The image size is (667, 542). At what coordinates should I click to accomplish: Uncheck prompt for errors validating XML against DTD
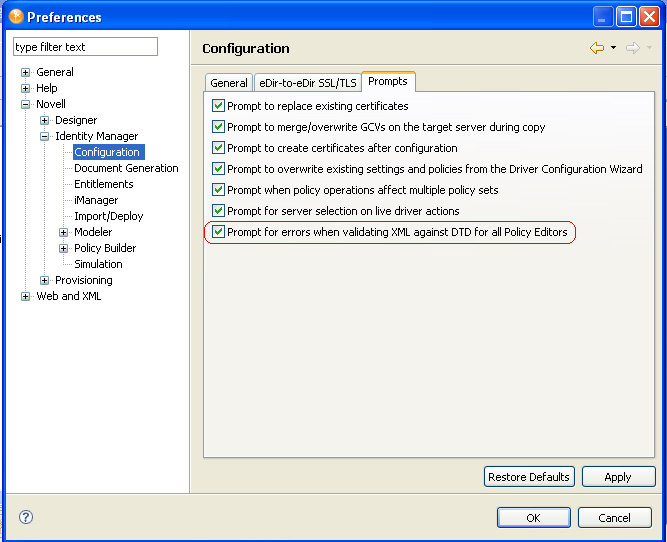pyautogui.click(x=218, y=231)
